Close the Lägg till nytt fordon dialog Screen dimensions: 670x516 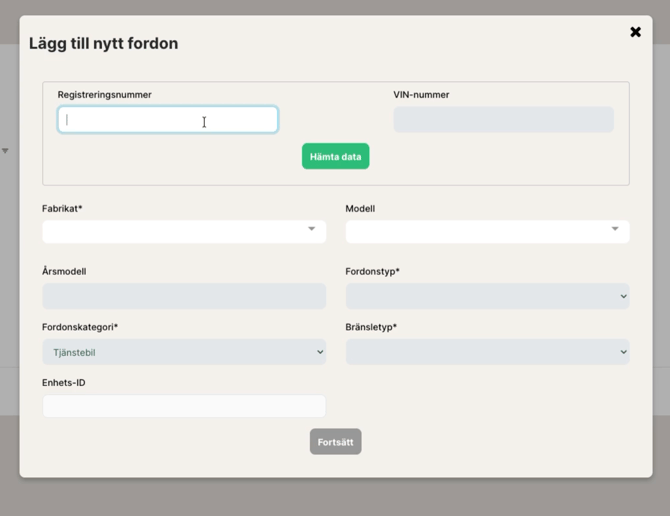pos(635,32)
